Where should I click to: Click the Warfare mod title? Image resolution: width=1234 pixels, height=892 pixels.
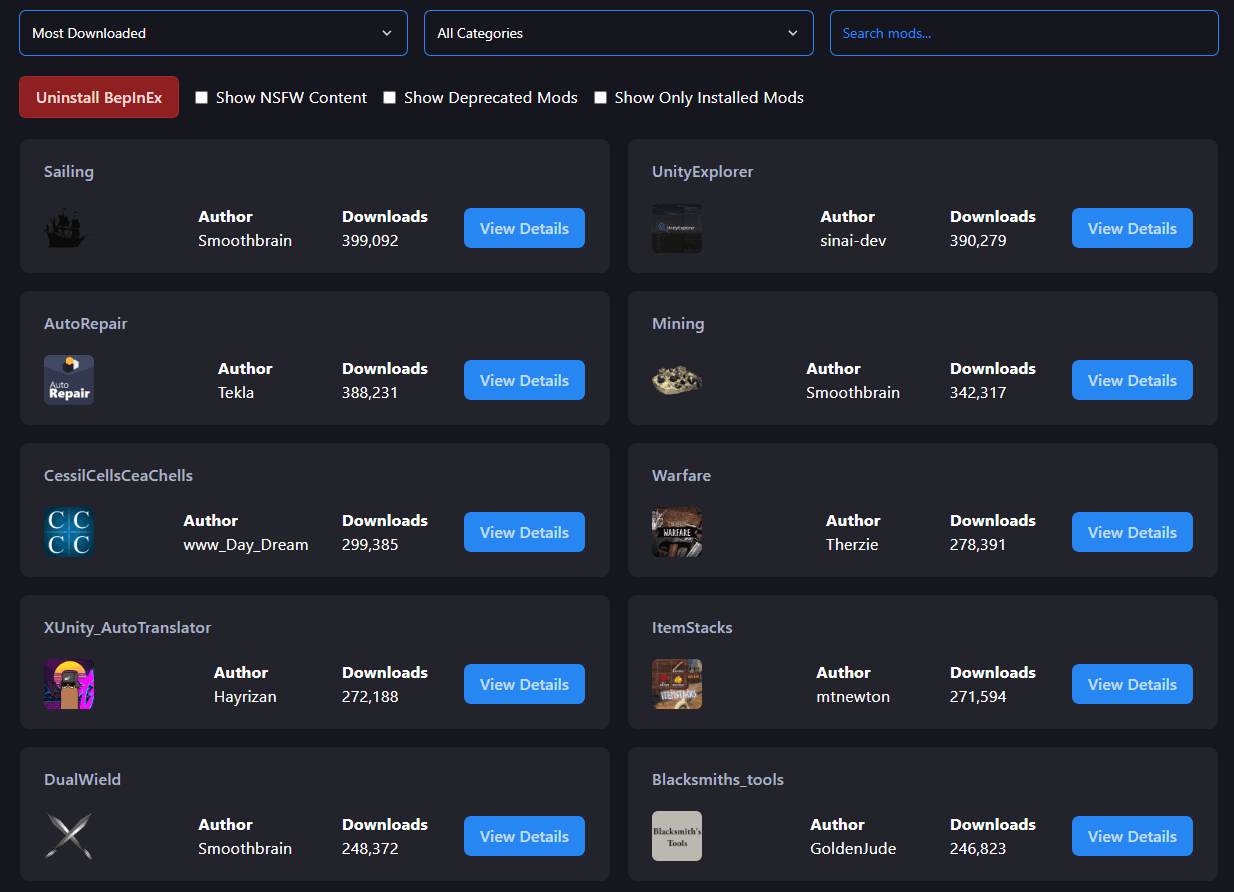pyautogui.click(x=682, y=476)
